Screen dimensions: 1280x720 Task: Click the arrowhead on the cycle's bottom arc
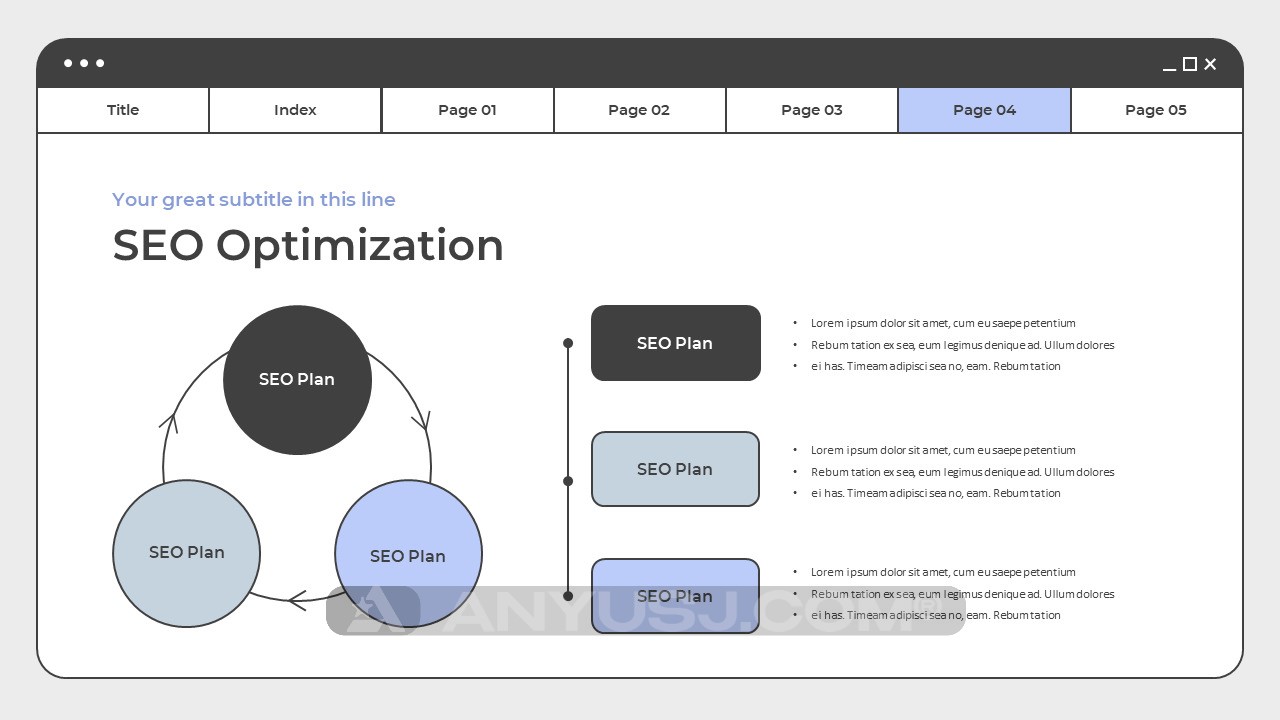click(x=296, y=600)
